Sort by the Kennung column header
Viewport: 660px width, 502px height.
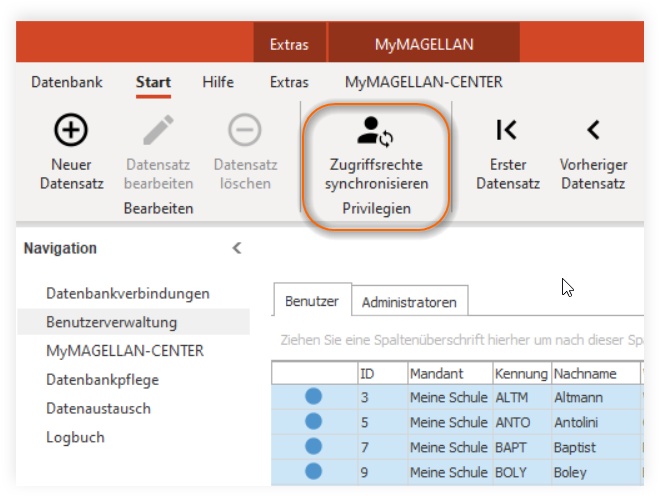pos(522,373)
